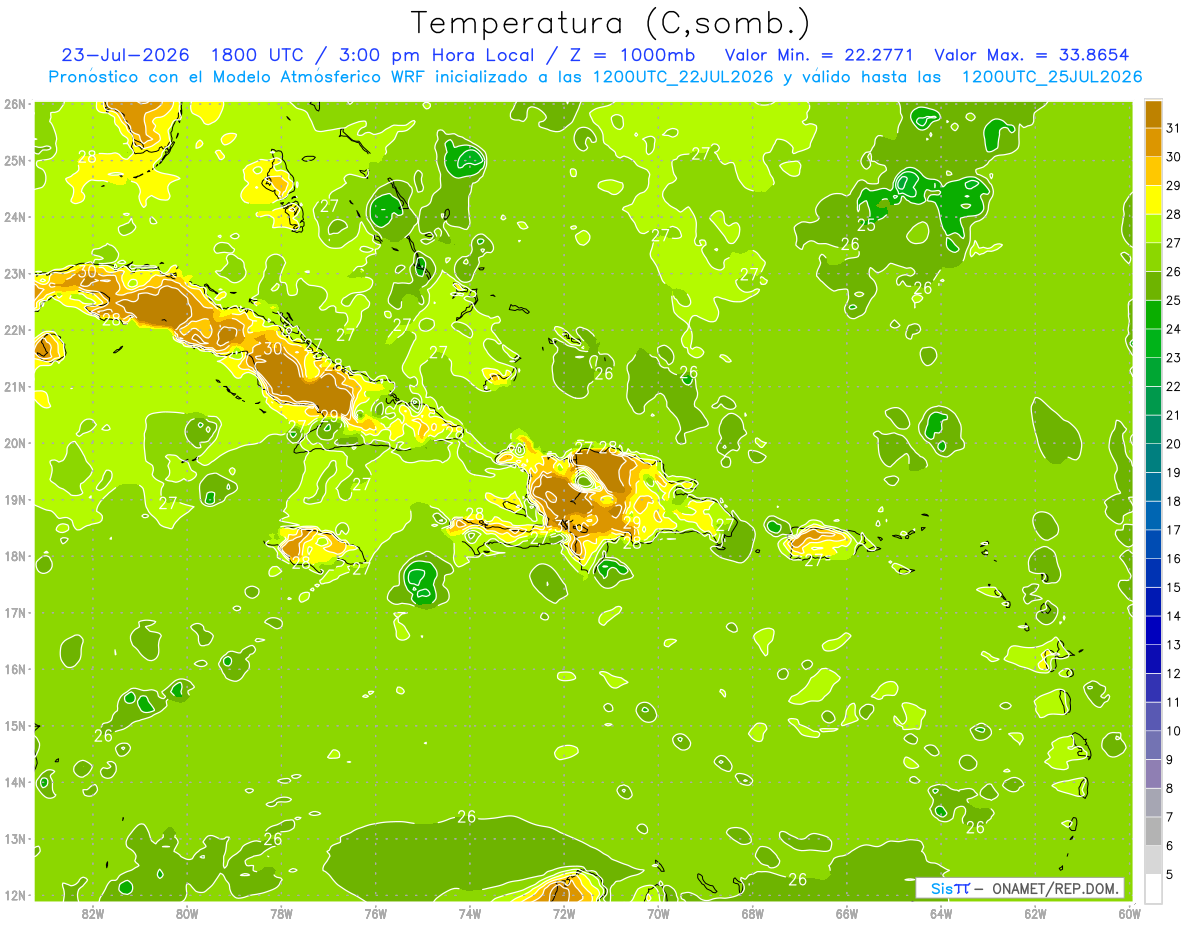Click the 21N latitude axis label

(x=15, y=386)
